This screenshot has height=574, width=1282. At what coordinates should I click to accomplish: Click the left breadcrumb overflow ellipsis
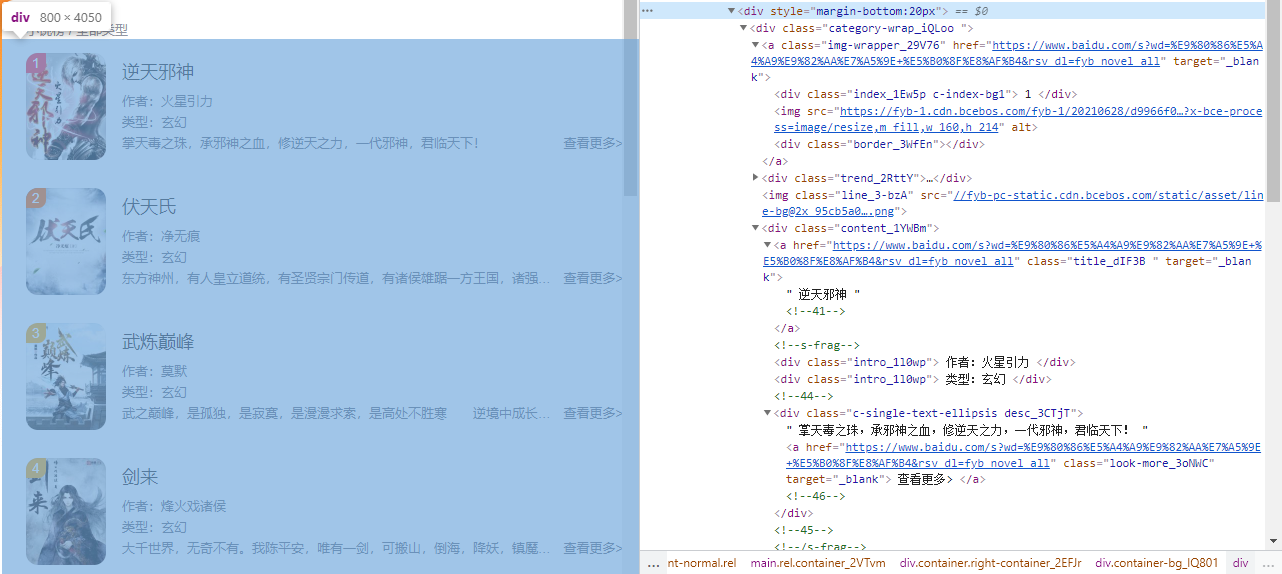tap(654, 563)
